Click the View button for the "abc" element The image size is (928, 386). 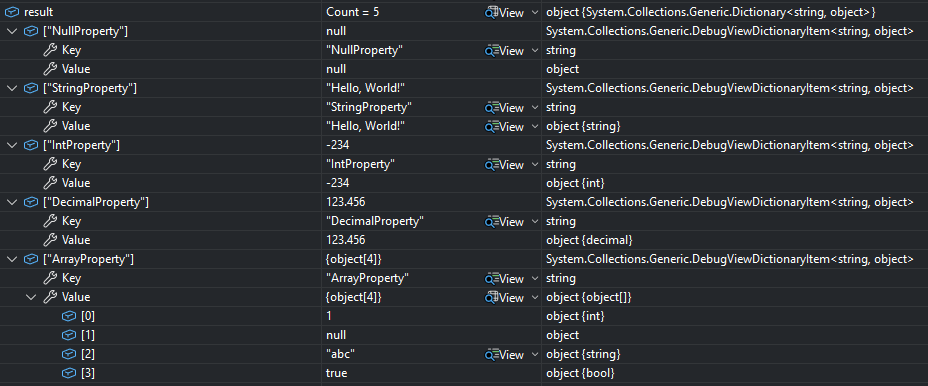[x=505, y=354]
